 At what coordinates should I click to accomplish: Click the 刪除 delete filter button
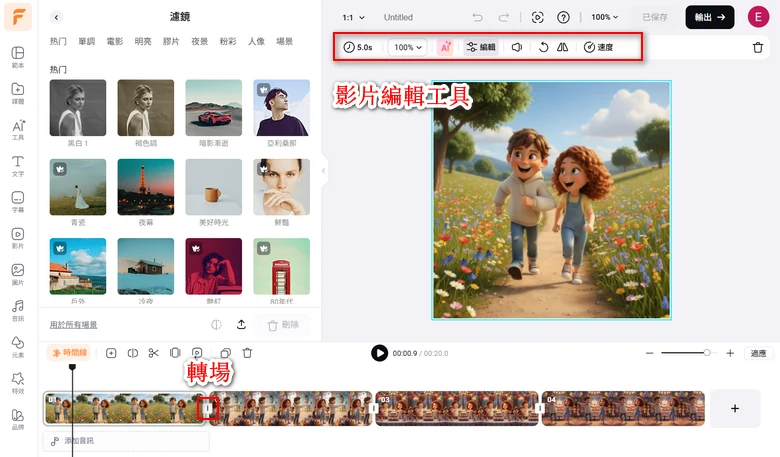[x=284, y=325]
